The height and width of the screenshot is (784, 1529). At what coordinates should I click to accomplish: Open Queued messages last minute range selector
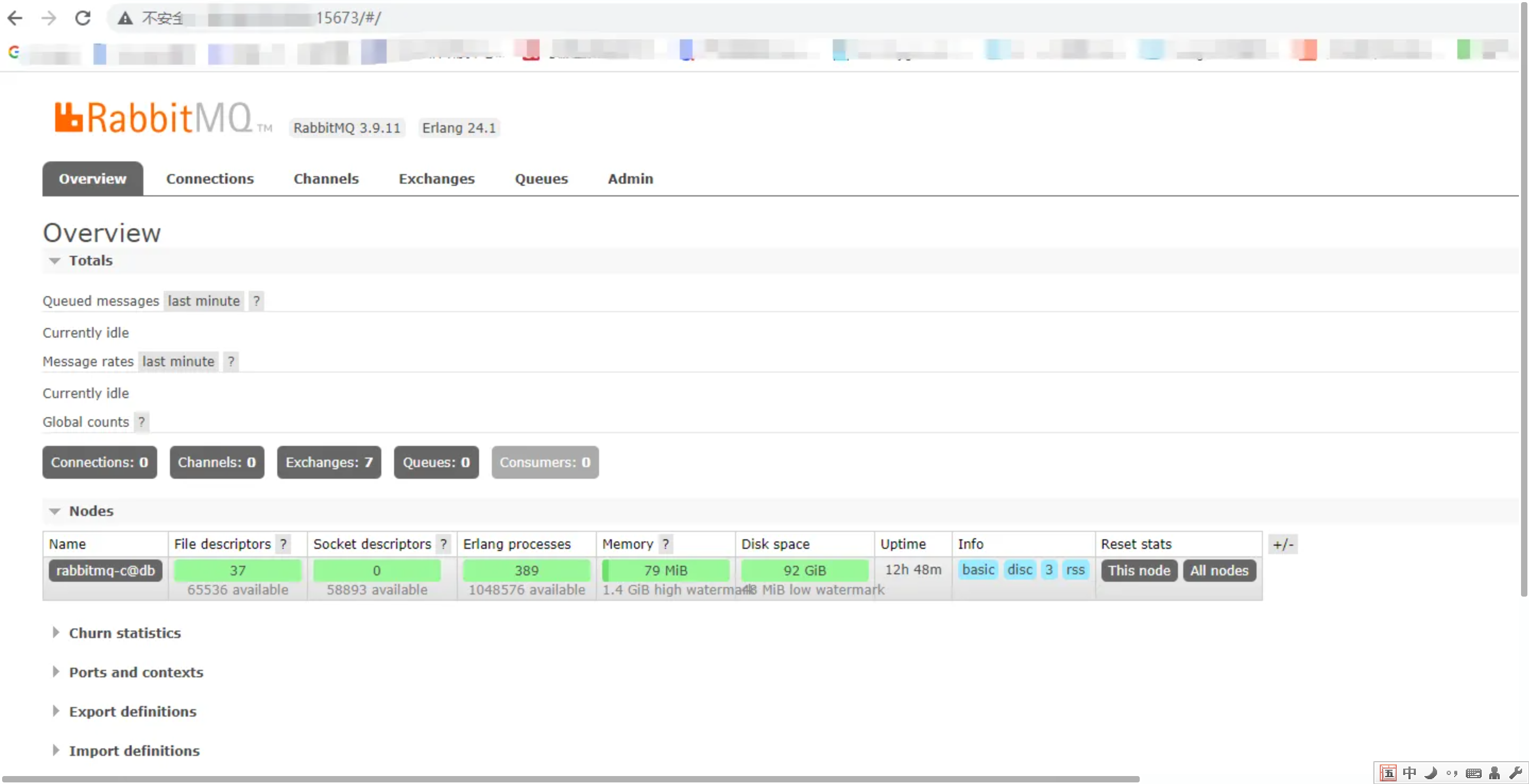point(203,300)
